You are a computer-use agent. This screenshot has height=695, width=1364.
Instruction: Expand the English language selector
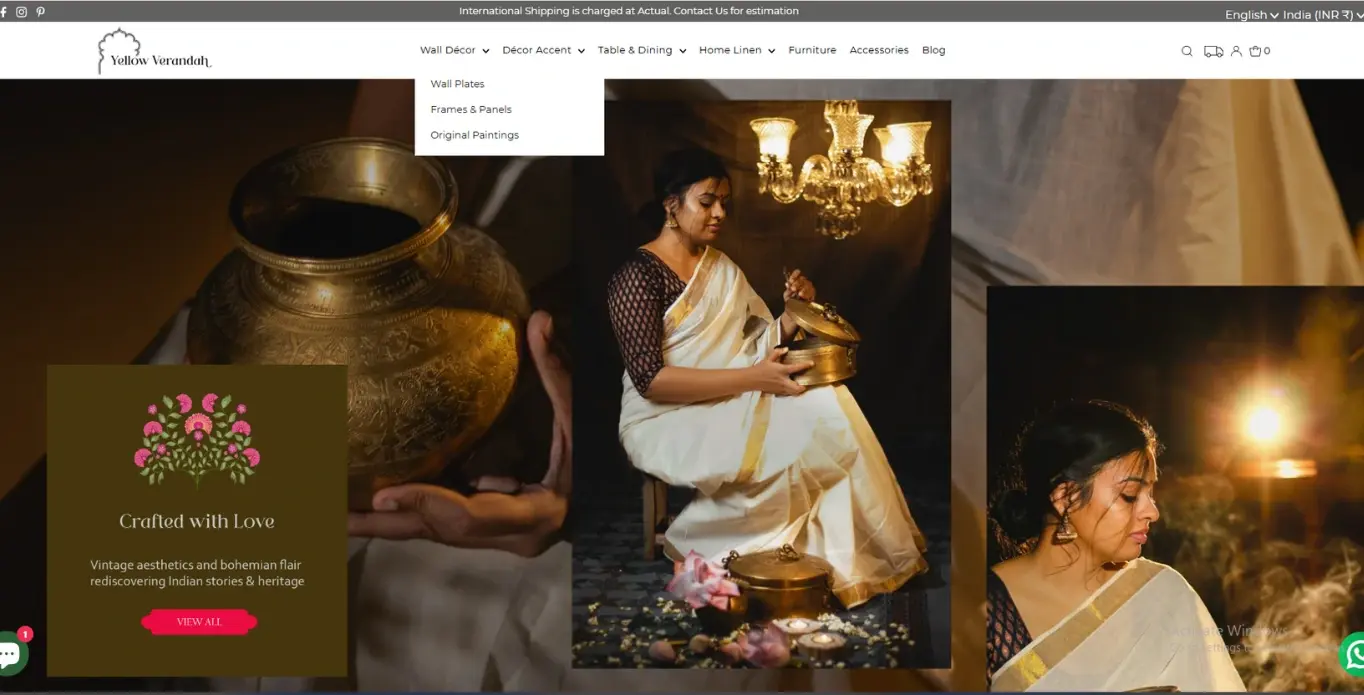(1251, 15)
